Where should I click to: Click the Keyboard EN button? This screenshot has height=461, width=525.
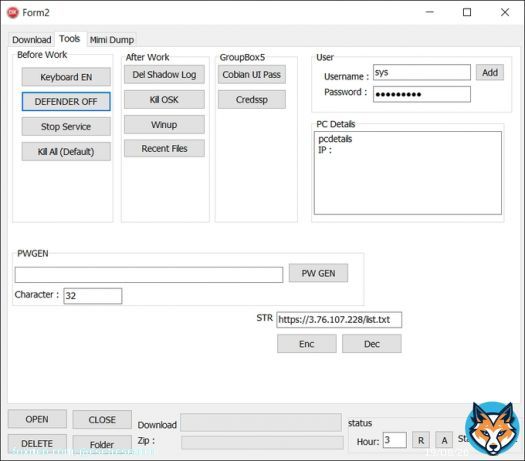[66, 77]
